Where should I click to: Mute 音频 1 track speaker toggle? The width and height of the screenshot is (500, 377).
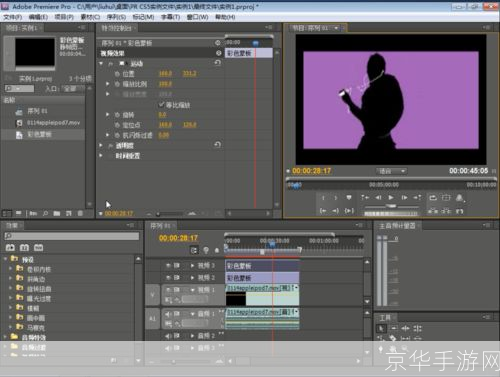[x=168, y=314]
